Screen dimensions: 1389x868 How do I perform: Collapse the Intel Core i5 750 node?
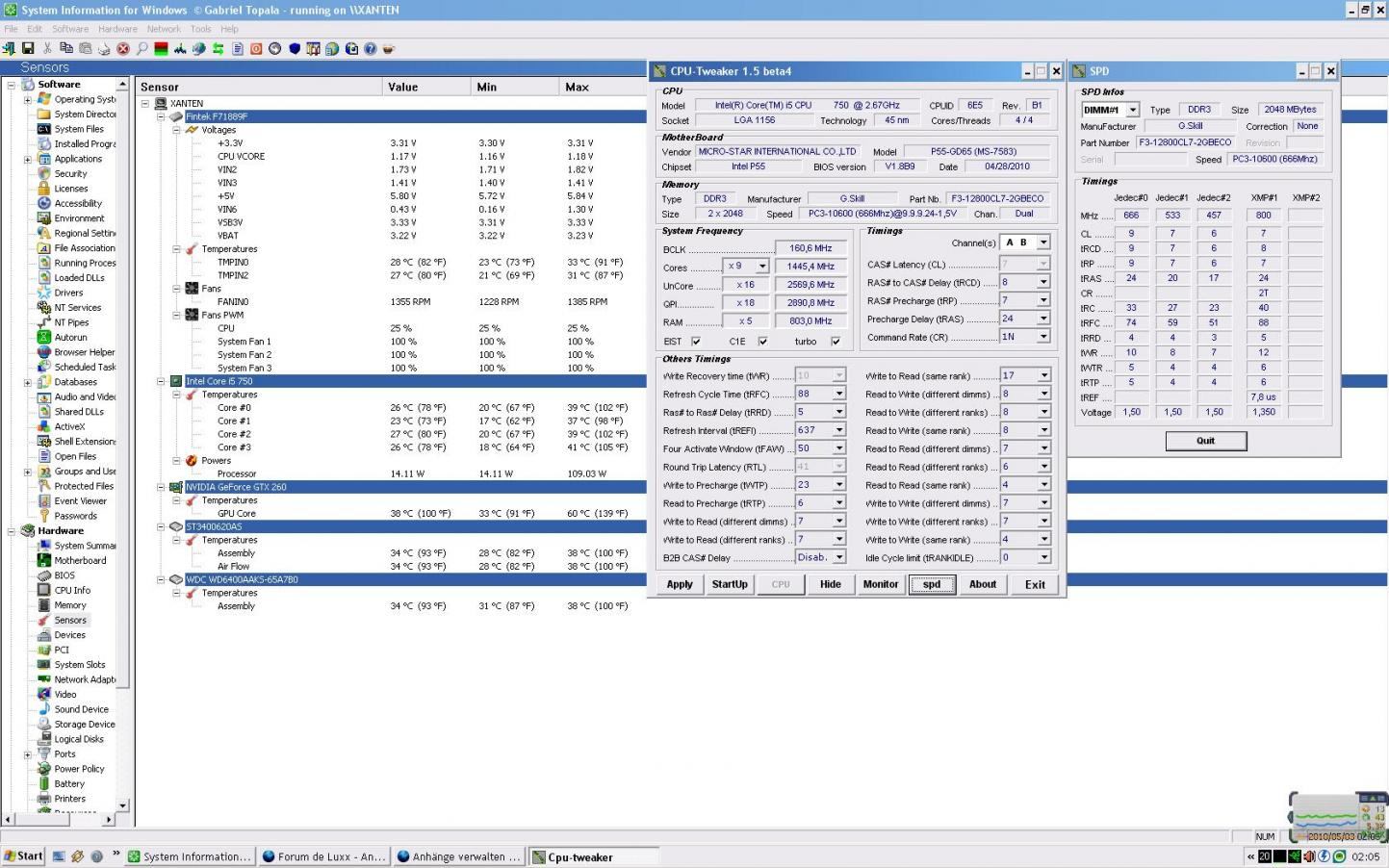click(x=162, y=381)
